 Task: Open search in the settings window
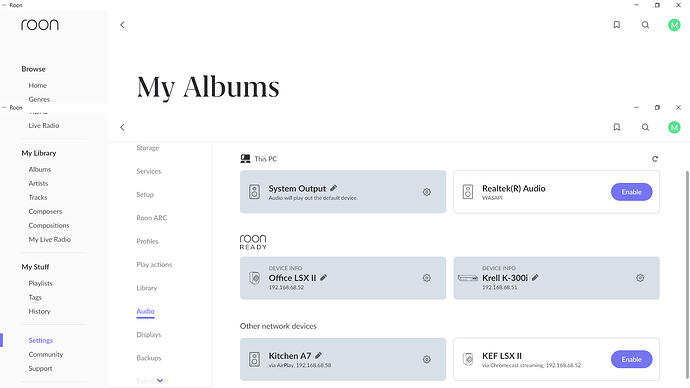(645, 127)
